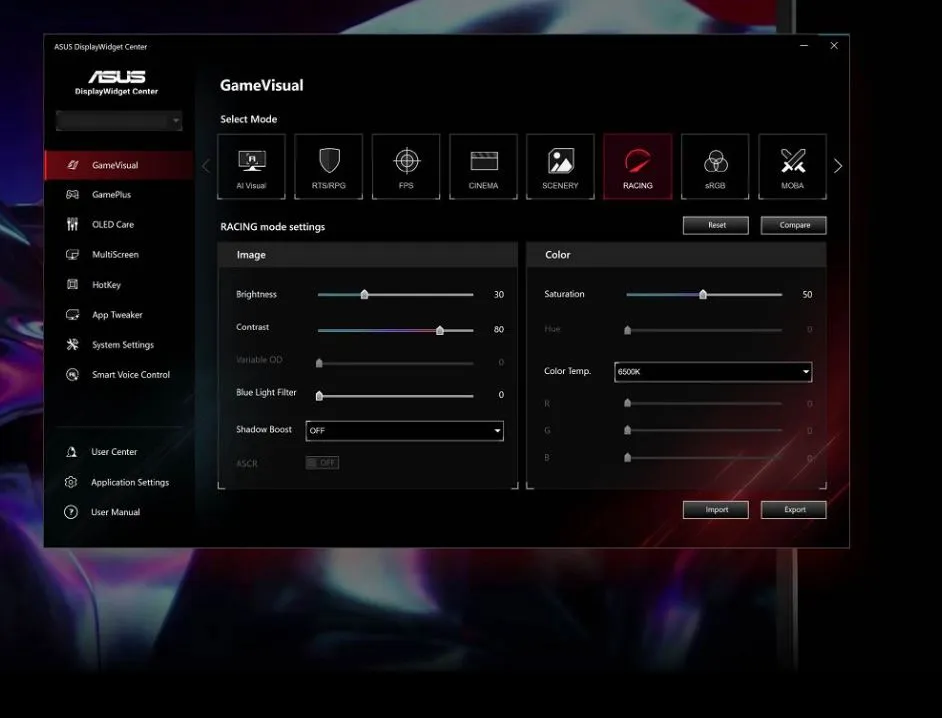Click the App Tweaker icon
The width and height of the screenshot is (942, 718).
(x=72, y=315)
